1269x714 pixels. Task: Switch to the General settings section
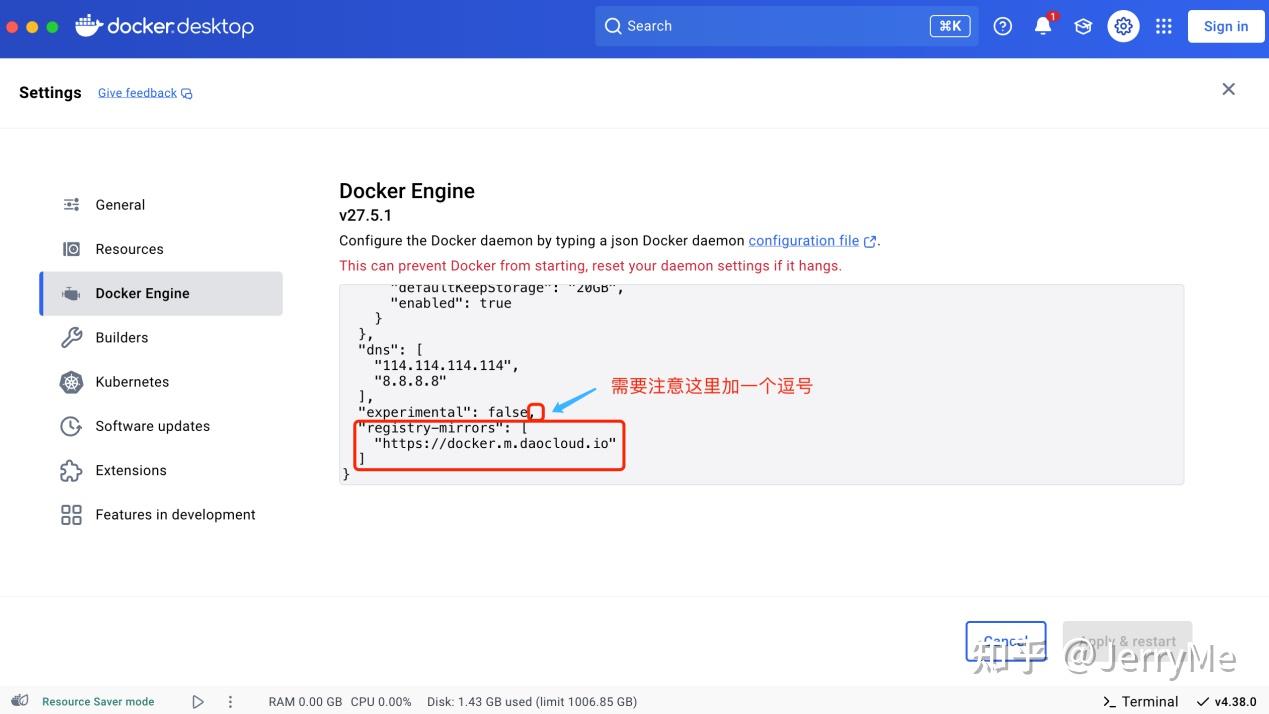(120, 204)
